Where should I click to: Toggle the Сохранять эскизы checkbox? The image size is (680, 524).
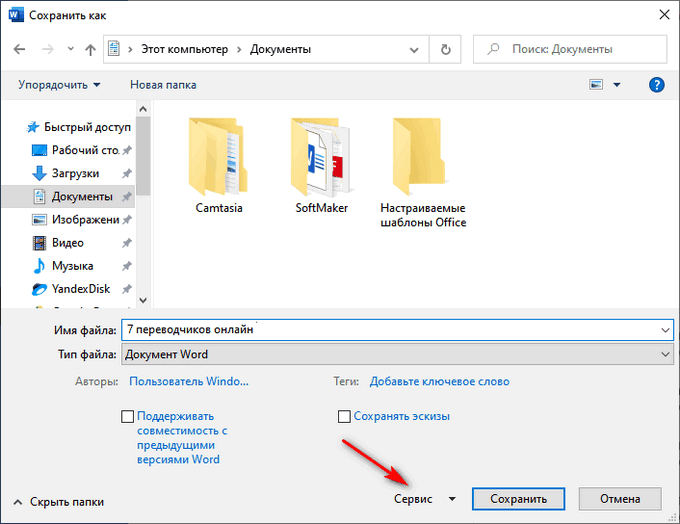[344, 416]
